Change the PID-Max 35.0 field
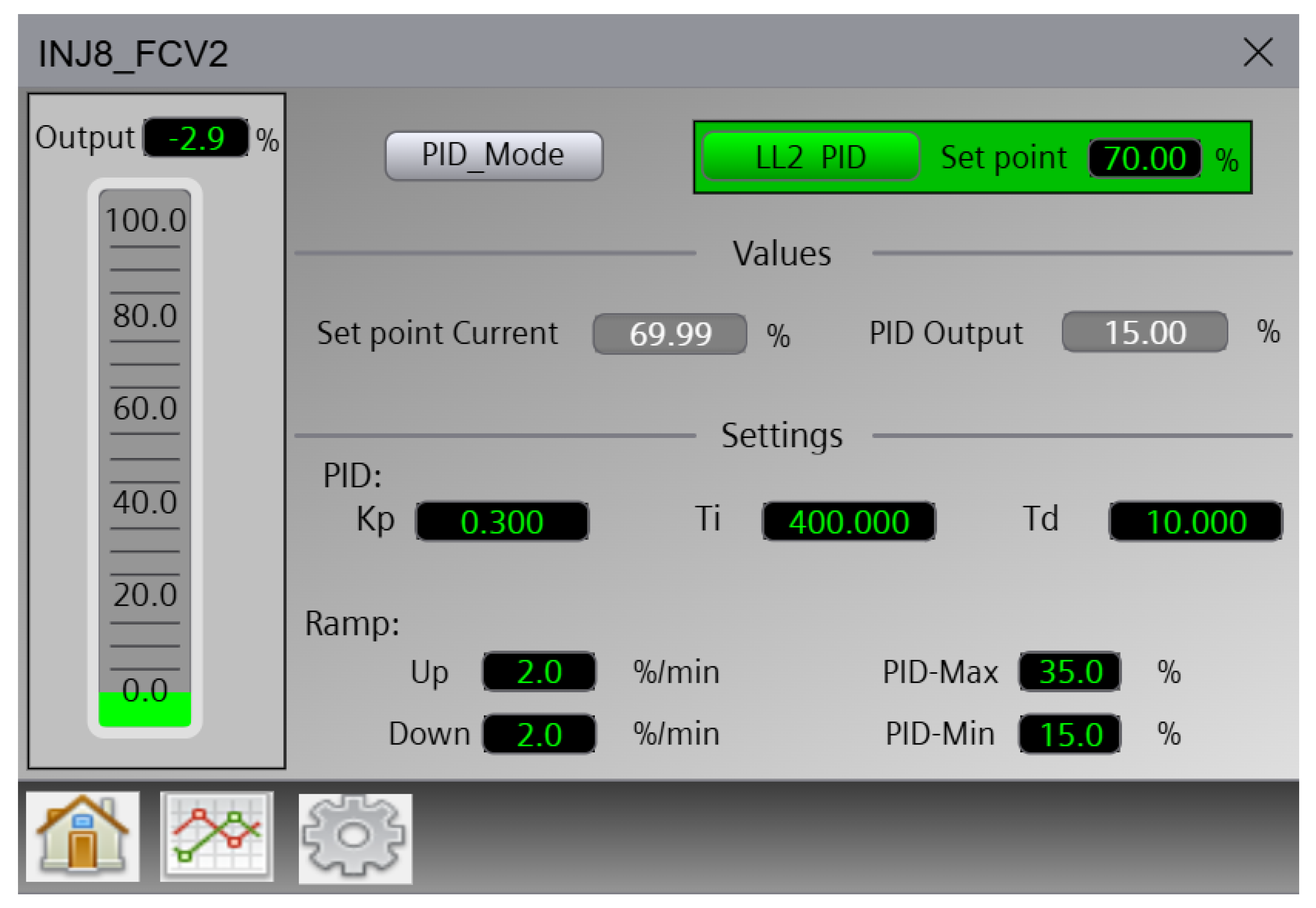This screenshot has height=908, width=1316. [x=1070, y=672]
